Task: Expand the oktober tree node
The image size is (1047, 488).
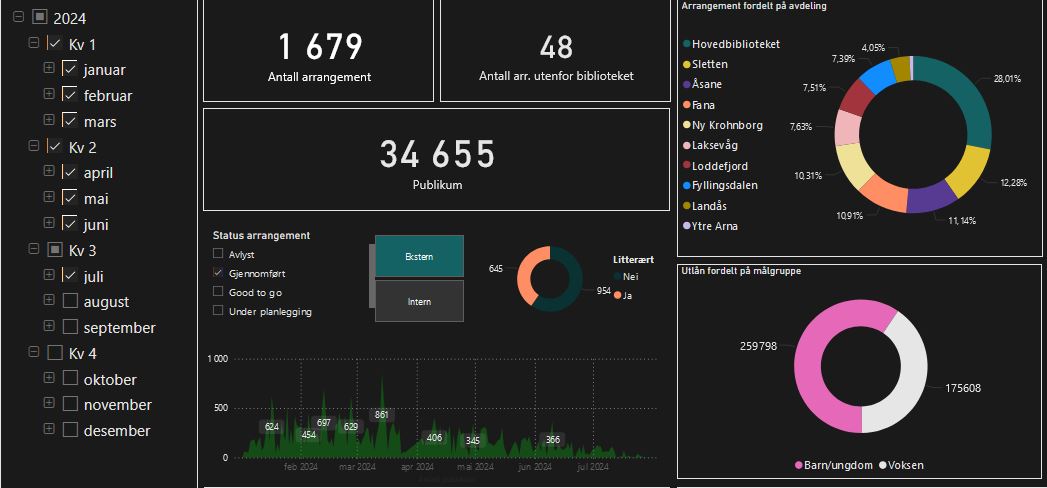Action: point(49,378)
